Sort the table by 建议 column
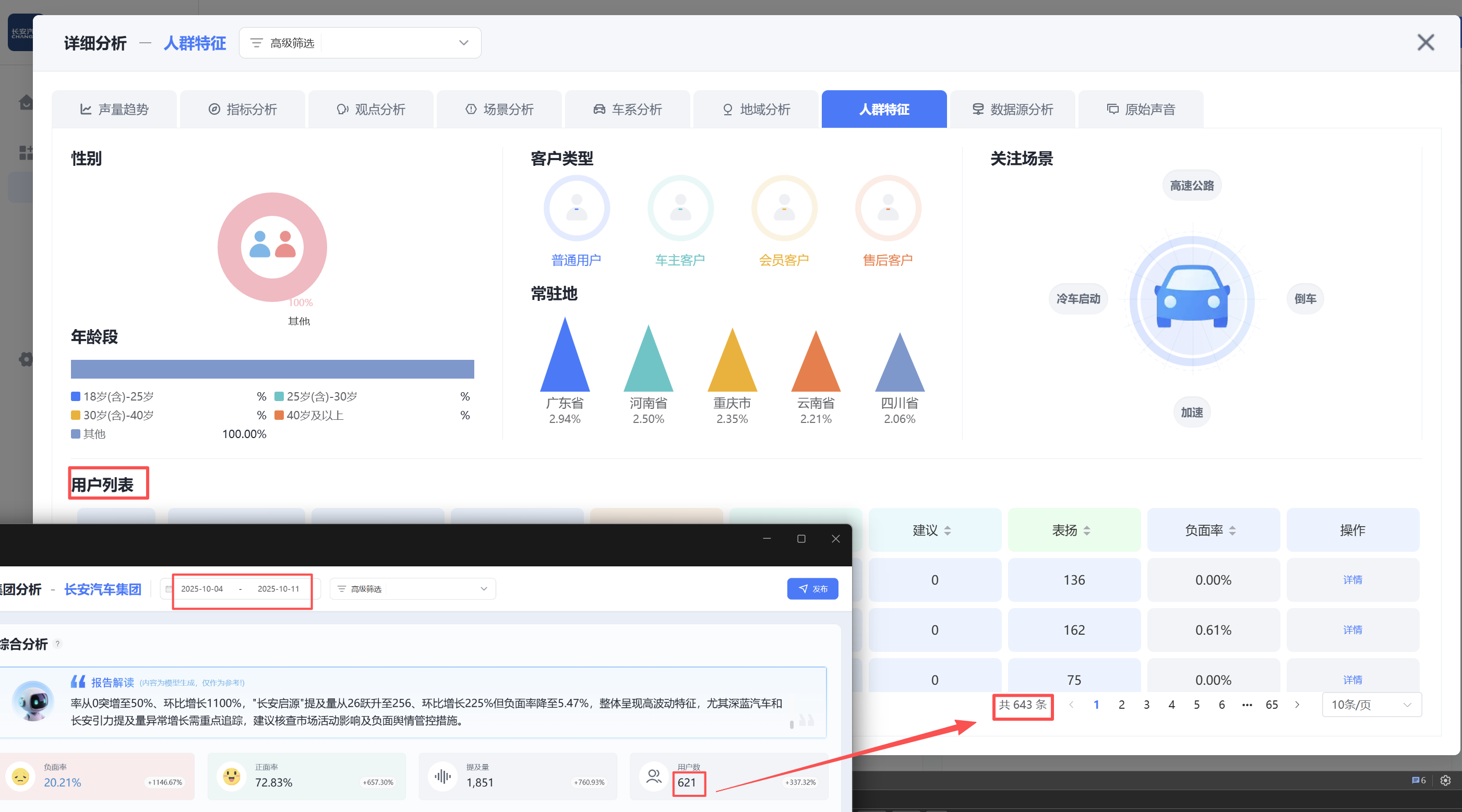Viewport: 1462px width, 812px height. tap(947, 530)
